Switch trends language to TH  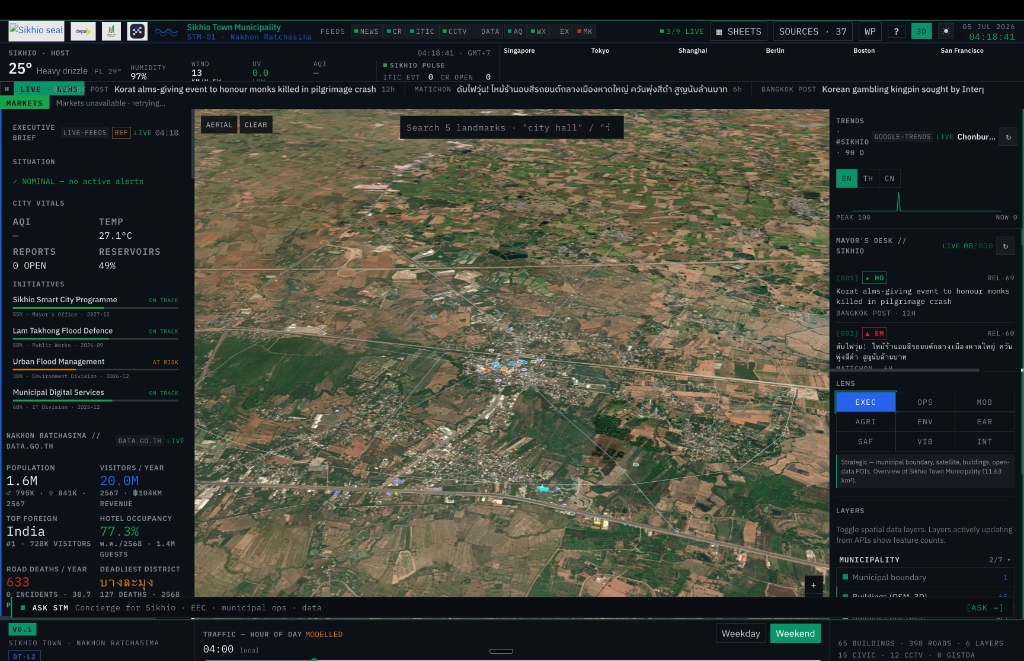pyautogui.click(x=868, y=178)
